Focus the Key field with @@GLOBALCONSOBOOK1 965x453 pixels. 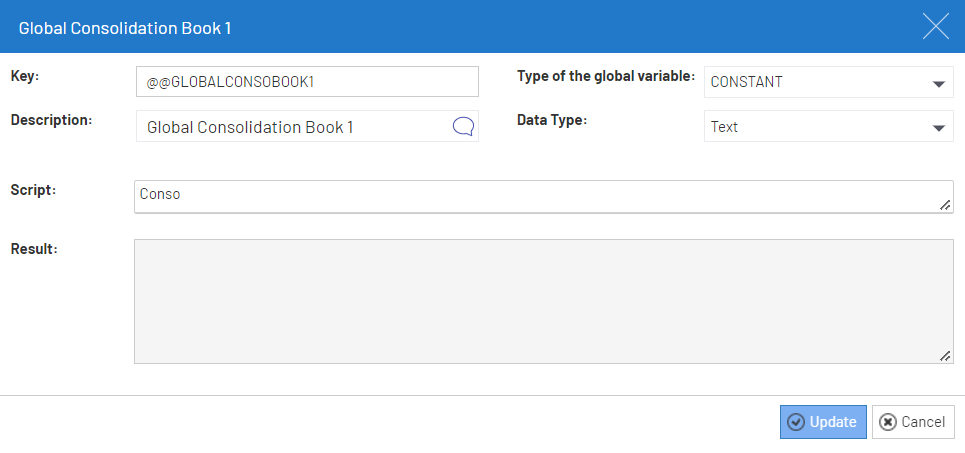(x=307, y=82)
